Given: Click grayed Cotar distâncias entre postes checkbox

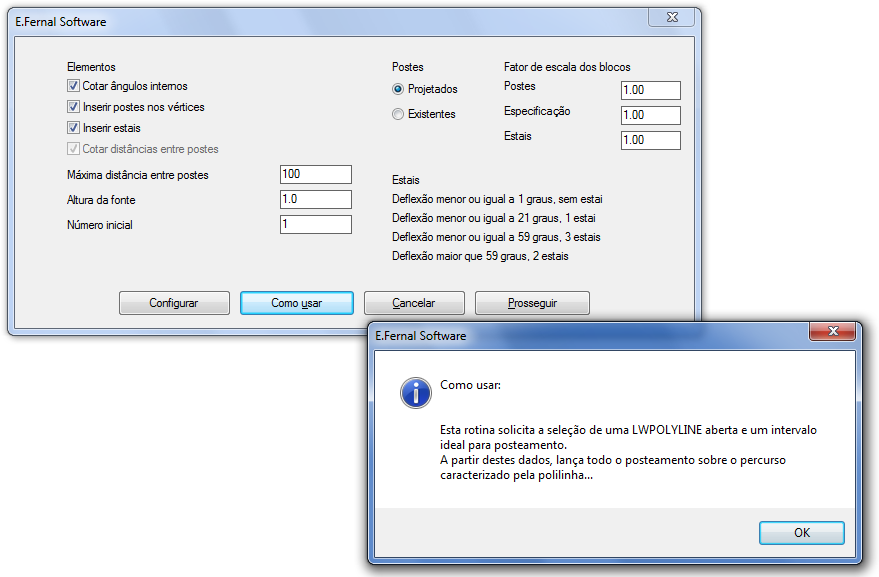Looking at the screenshot, I should coord(73,149).
